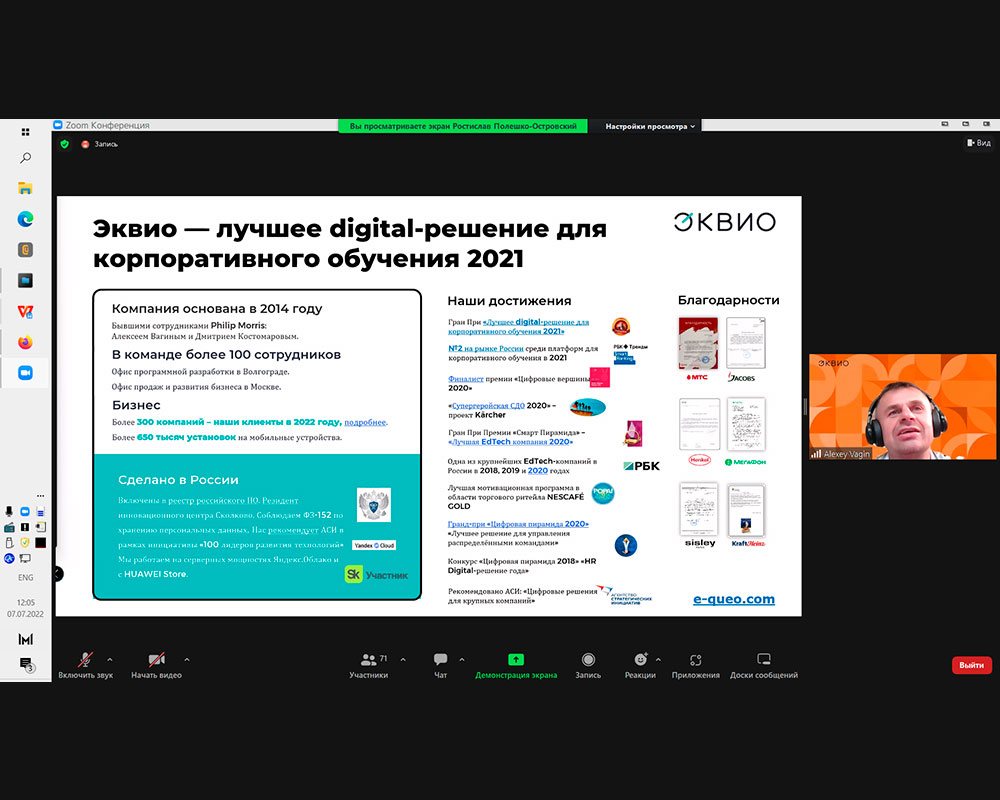Screen dimensions: 1000x800
Task: Start camera with the Начать видео button
Action: click(156, 665)
